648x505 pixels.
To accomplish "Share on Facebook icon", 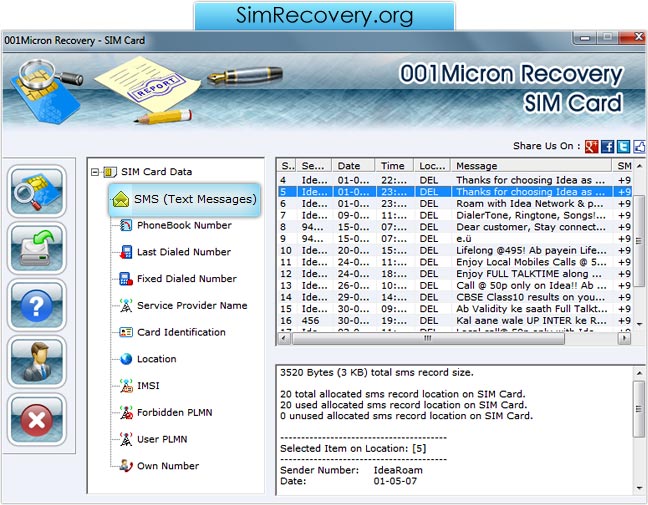I will pos(607,146).
